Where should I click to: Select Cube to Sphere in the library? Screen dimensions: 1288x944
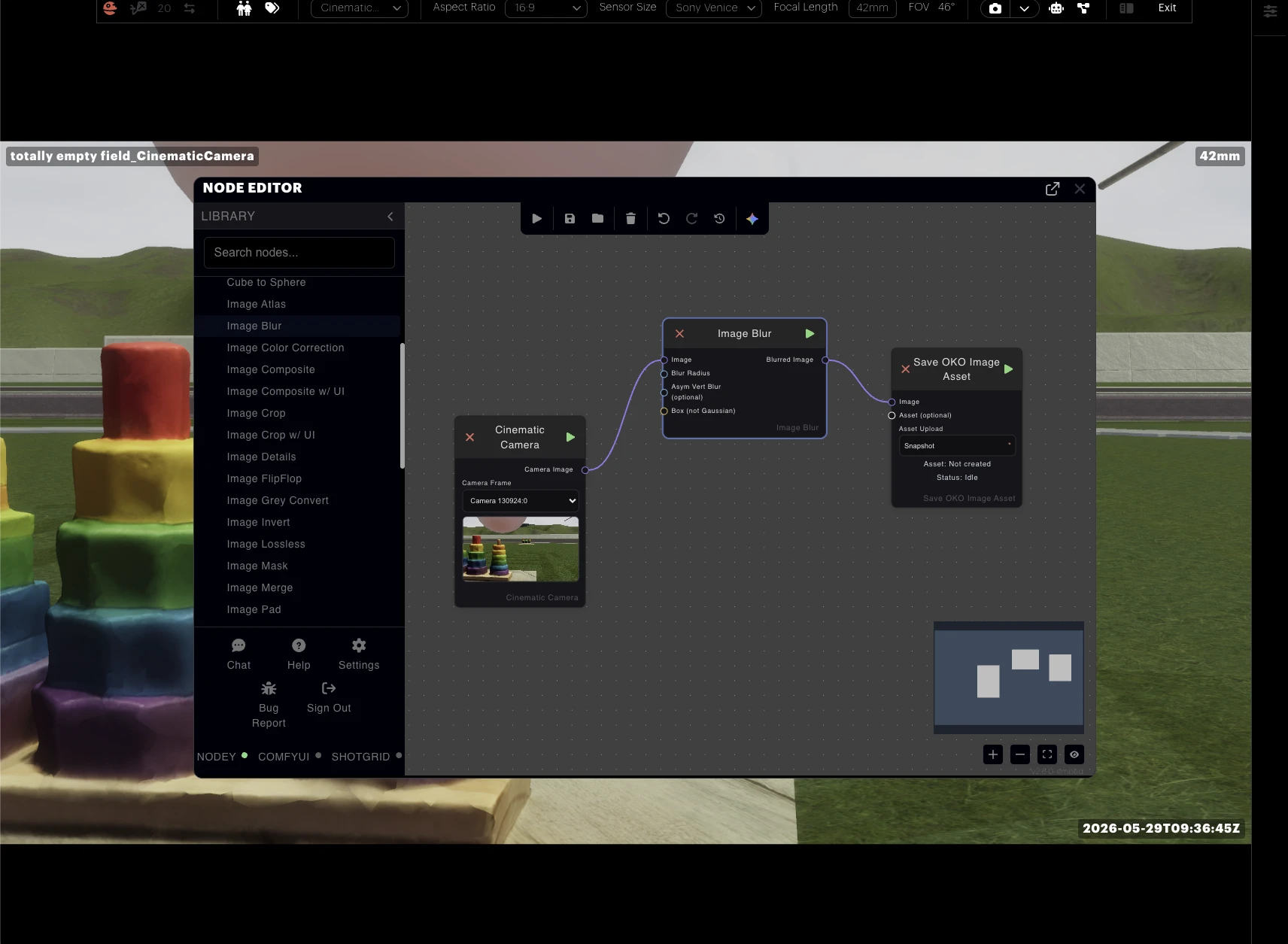point(266,283)
